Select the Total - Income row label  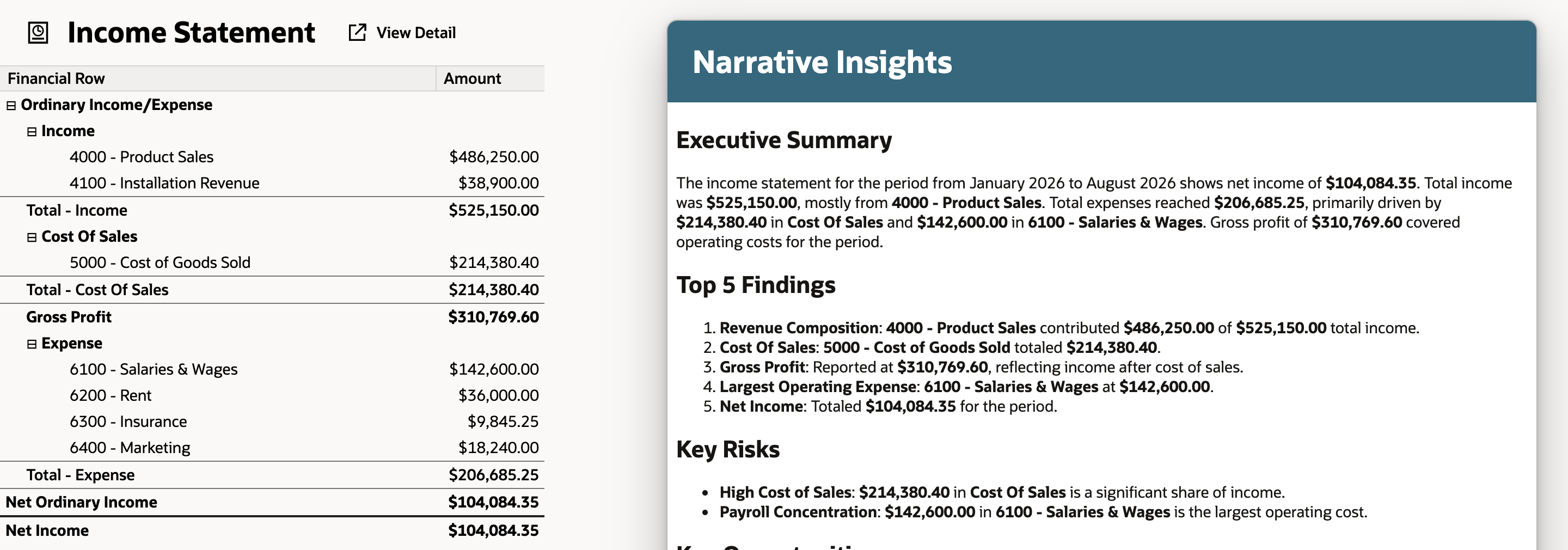pyautogui.click(x=77, y=210)
